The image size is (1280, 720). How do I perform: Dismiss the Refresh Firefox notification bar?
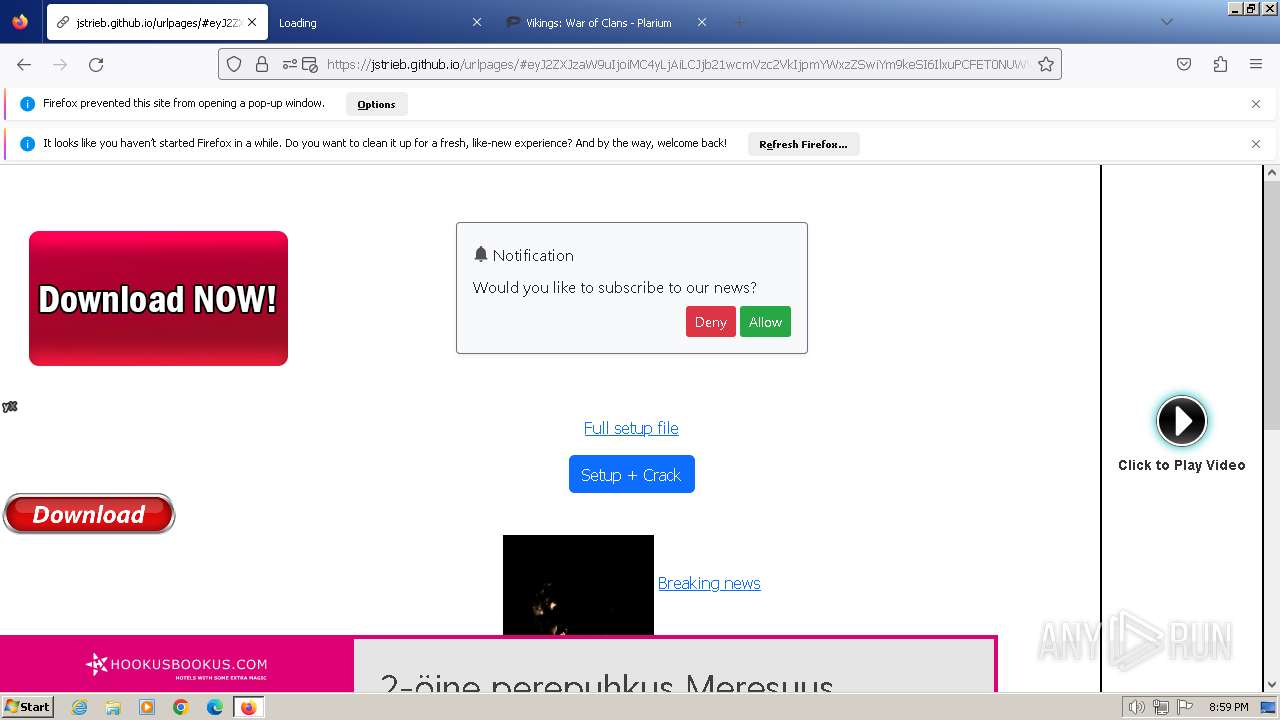point(1256,144)
